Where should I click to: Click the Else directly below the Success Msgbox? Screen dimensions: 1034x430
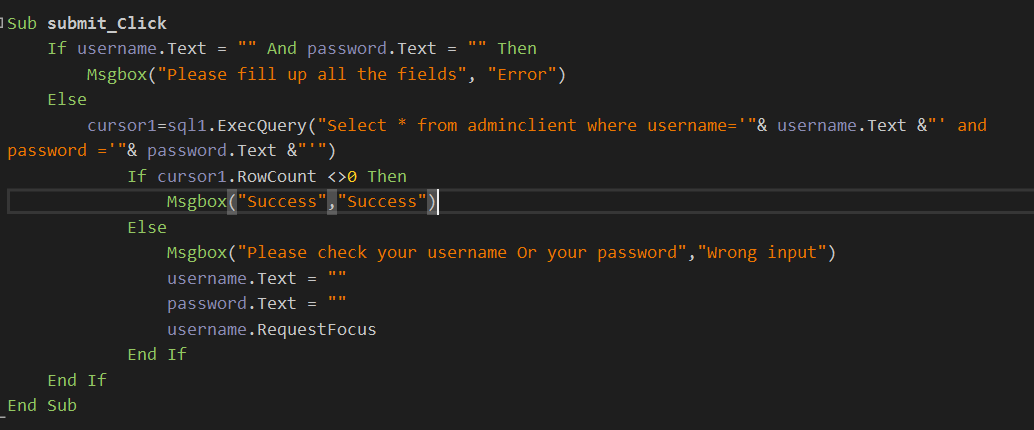click(147, 228)
